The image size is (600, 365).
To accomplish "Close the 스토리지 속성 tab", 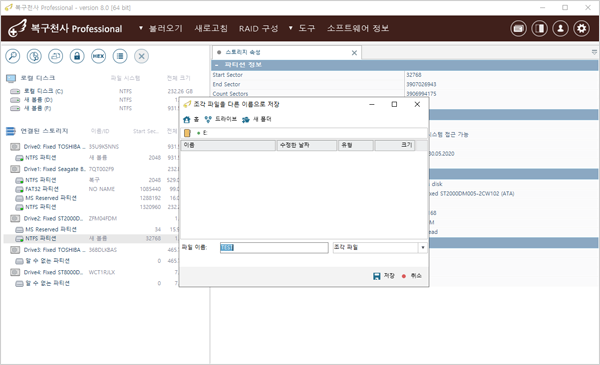I will tap(354, 53).
